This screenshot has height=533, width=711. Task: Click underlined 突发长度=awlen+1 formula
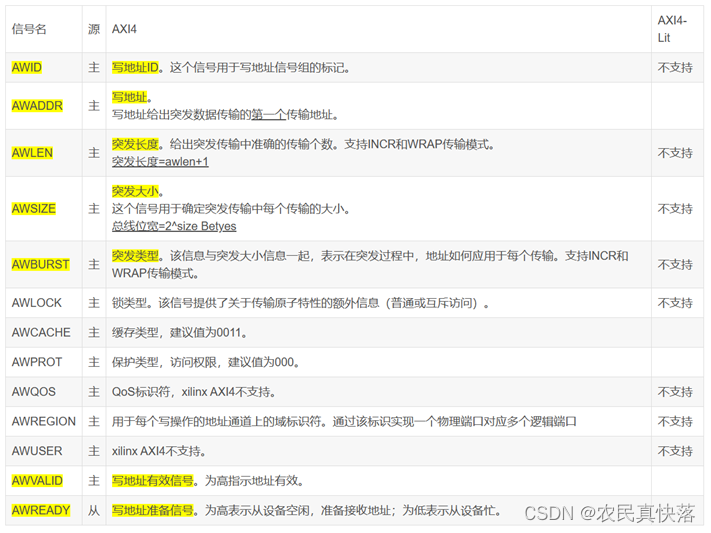point(160,162)
